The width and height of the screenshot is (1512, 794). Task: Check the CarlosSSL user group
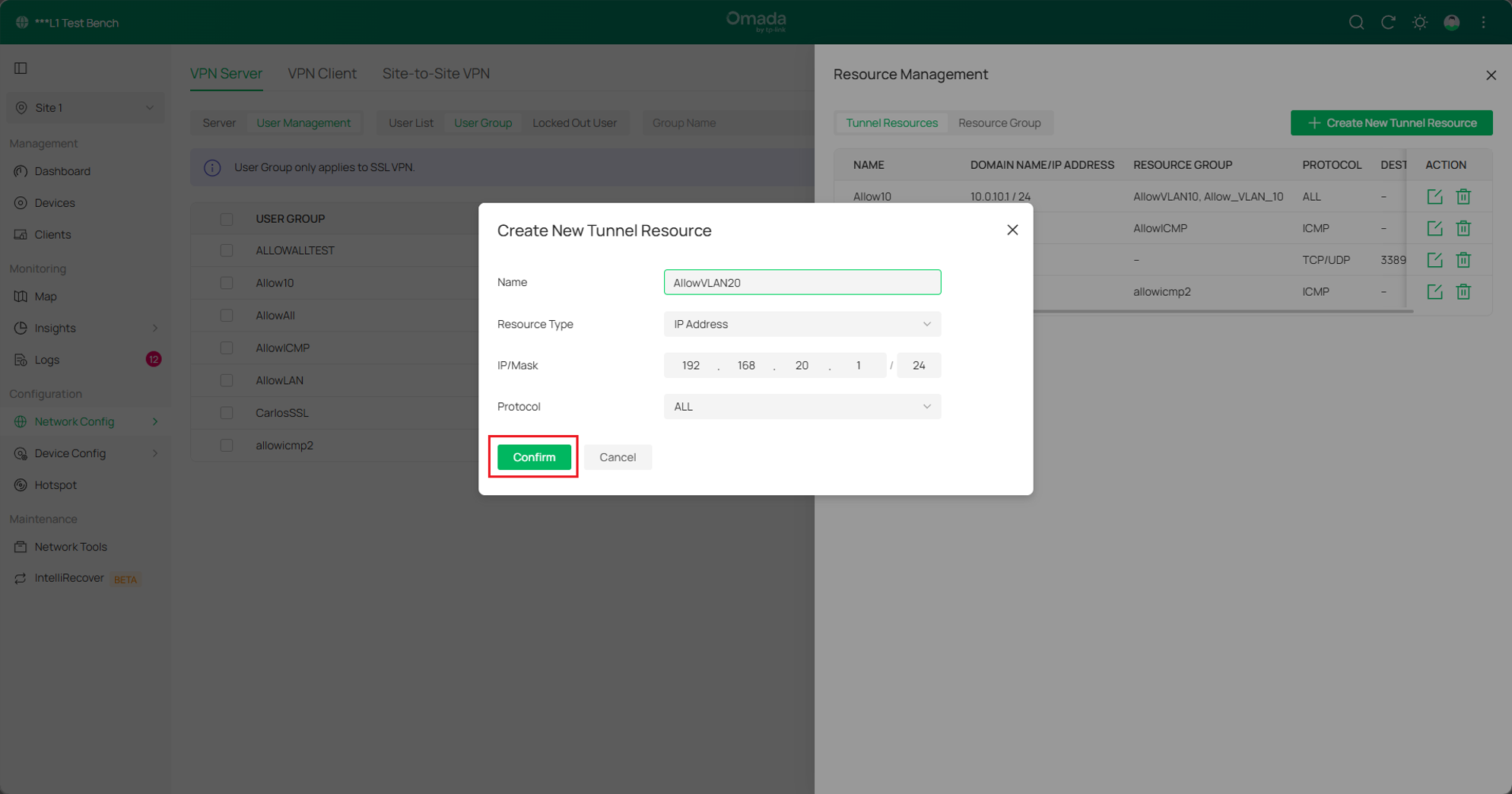pyautogui.click(x=227, y=413)
